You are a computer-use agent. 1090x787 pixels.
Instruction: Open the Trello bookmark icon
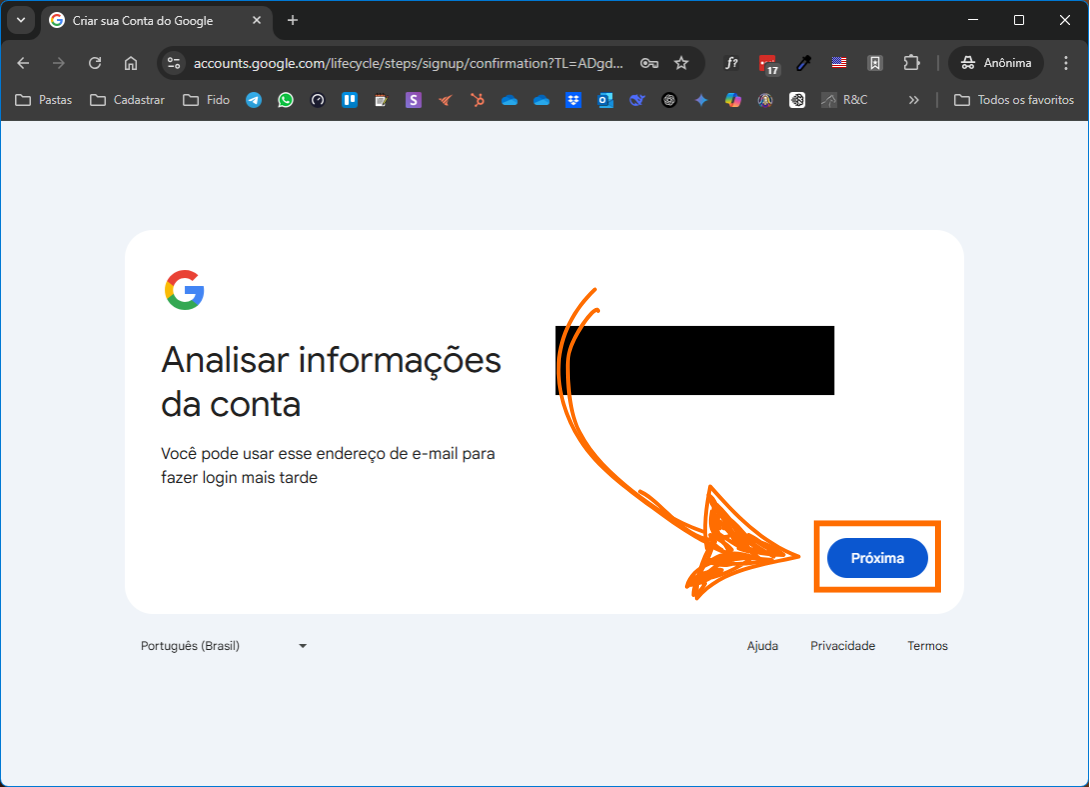click(349, 100)
